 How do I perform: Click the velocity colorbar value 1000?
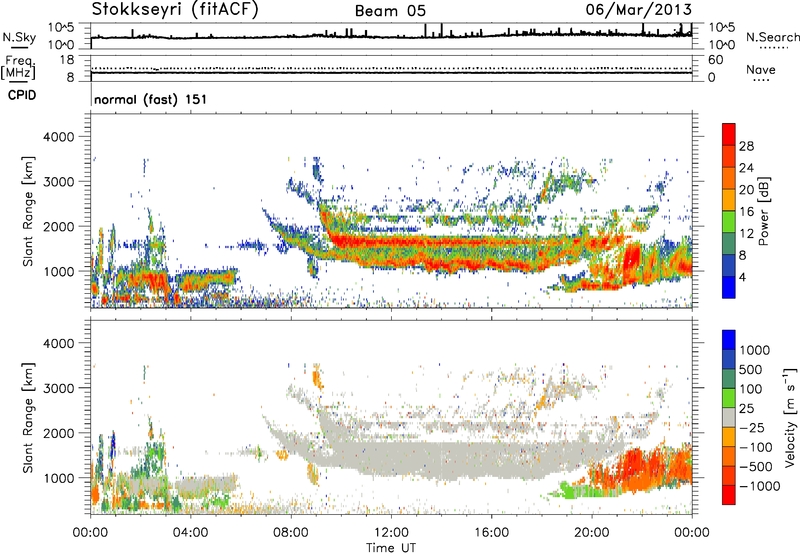(755, 350)
